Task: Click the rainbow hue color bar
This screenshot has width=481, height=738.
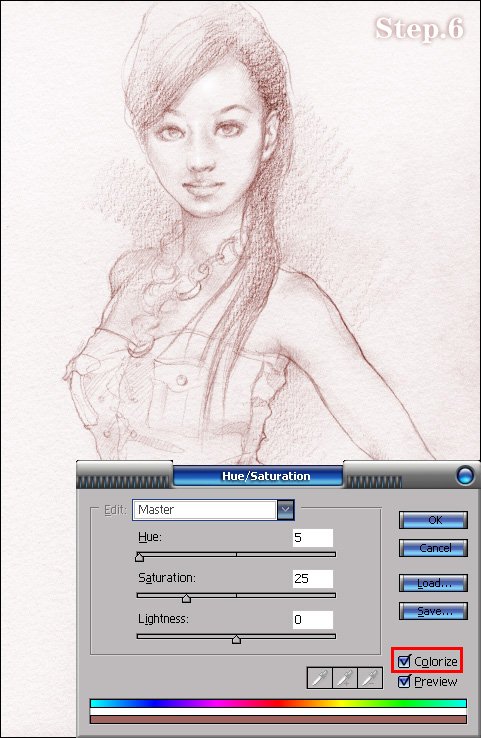Action: click(278, 703)
